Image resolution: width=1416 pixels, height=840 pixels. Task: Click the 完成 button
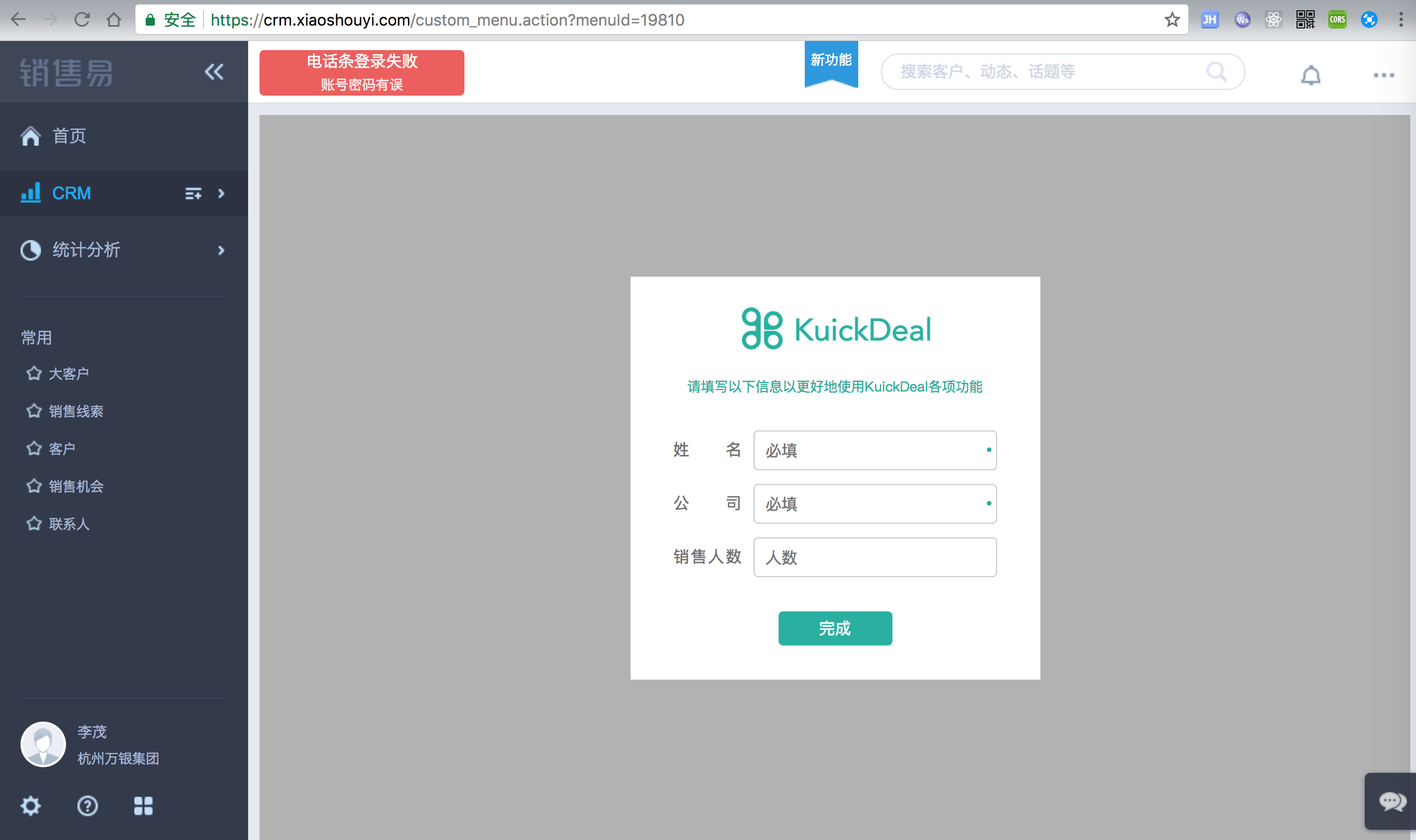coord(835,628)
